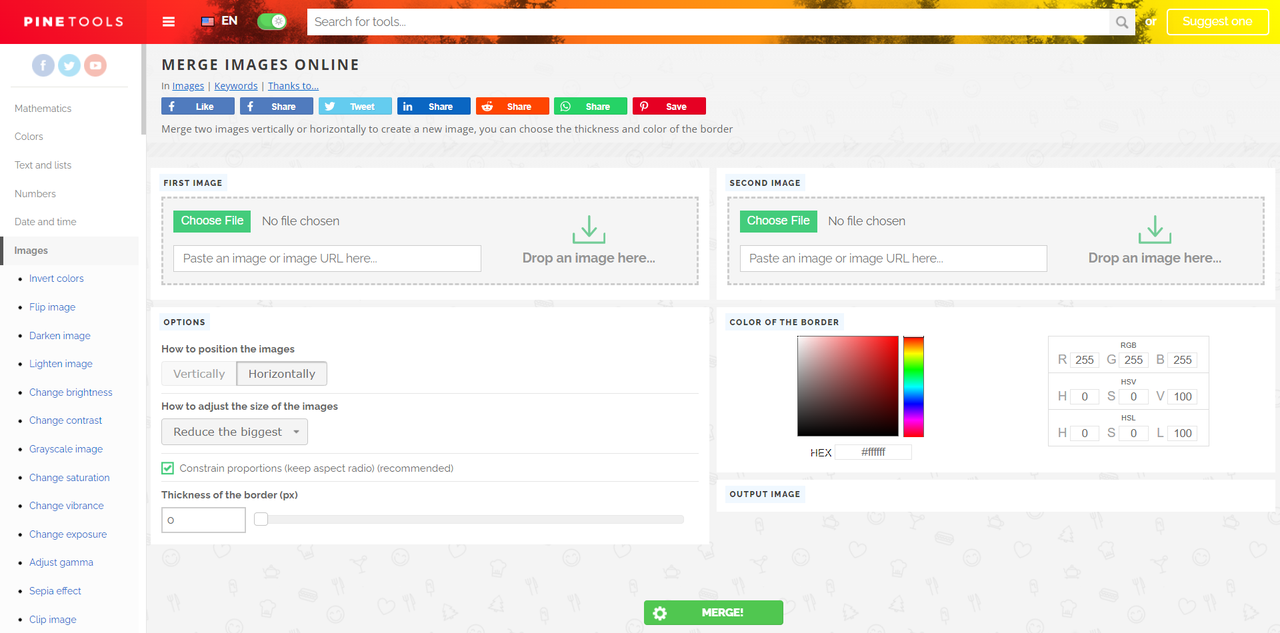Open Darken image tool link

[x=60, y=336]
